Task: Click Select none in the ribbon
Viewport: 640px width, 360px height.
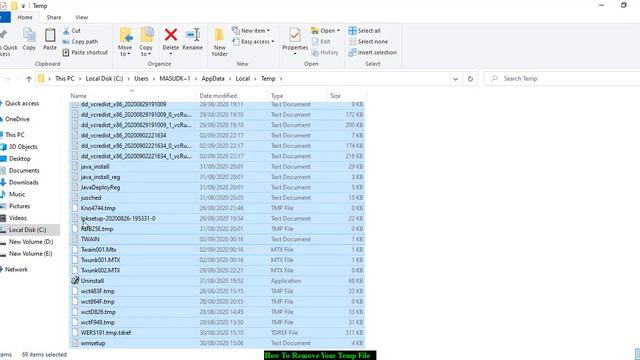Action: 368,42
